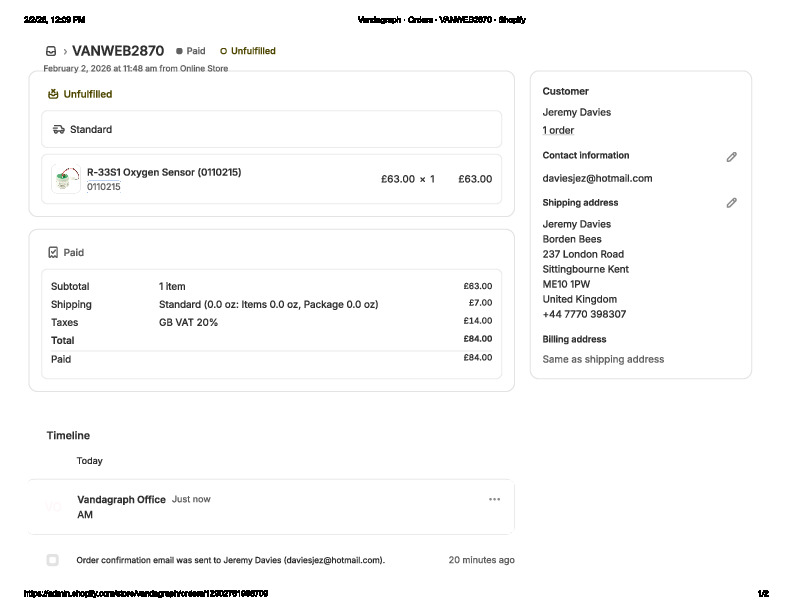This screenshot has width=792, height=612.
Task: Click the Timeline section heading
Action: tap(68, 436)
